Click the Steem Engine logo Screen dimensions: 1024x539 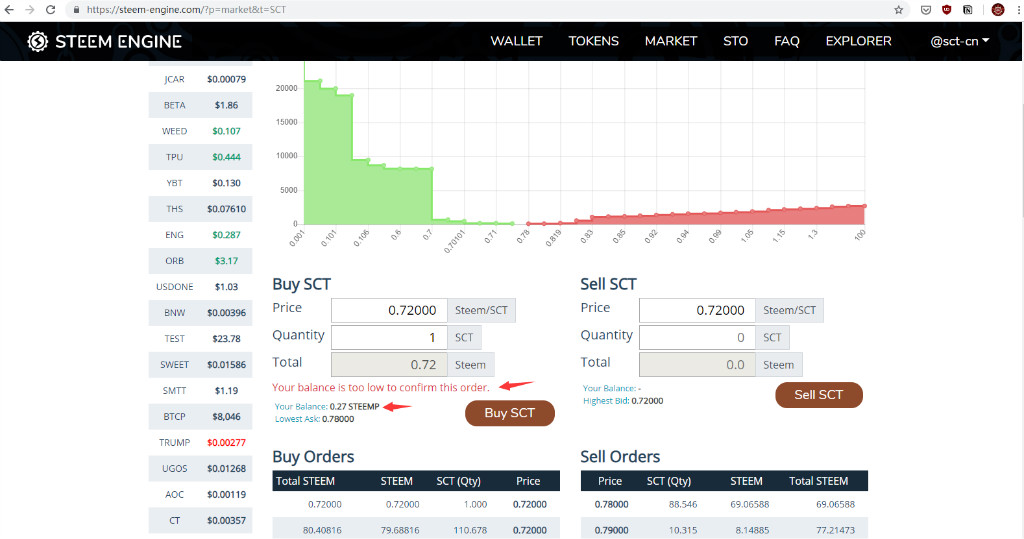click(104, 41)
